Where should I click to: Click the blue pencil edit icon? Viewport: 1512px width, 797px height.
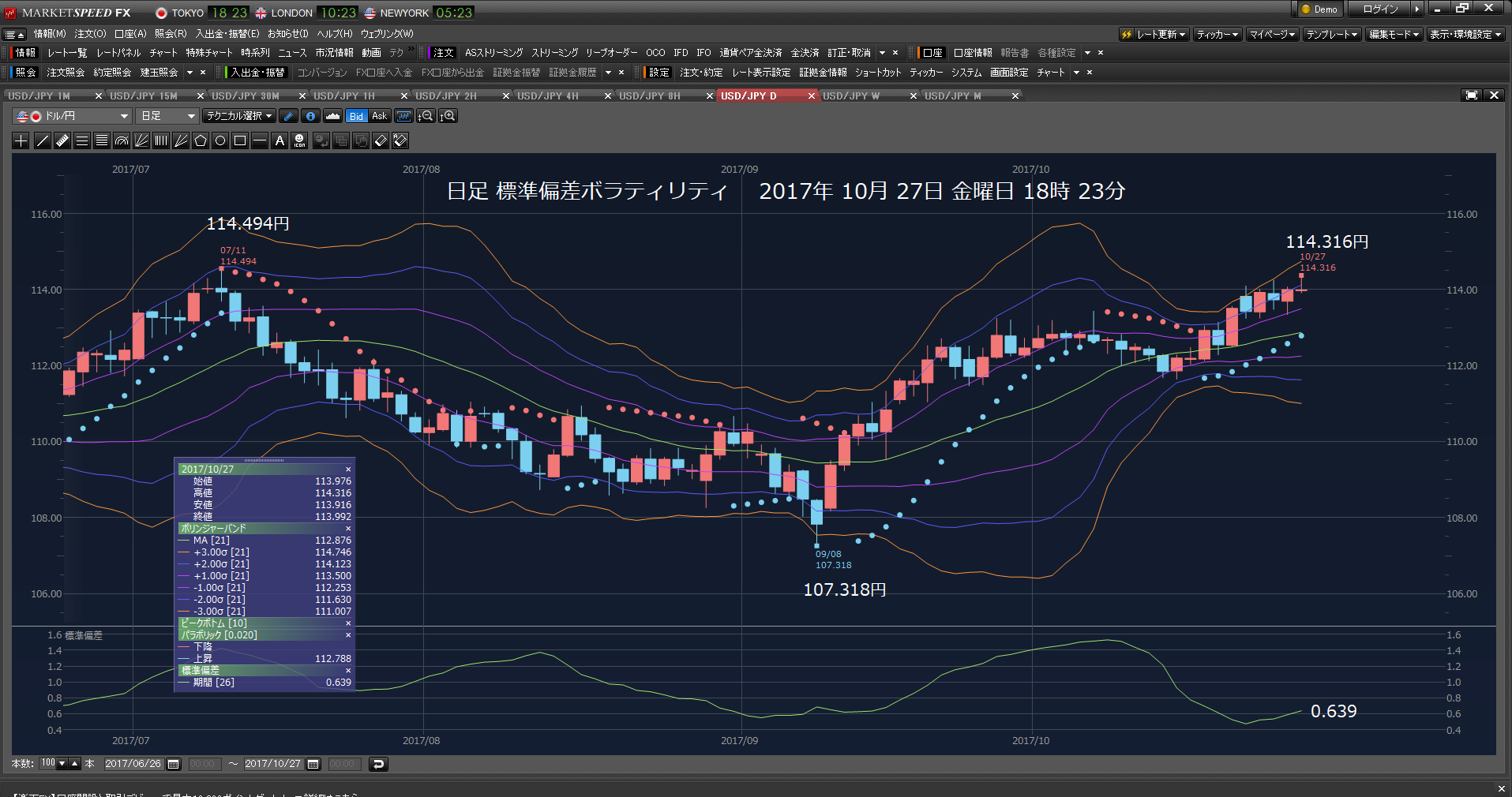[x=289, y=116]
